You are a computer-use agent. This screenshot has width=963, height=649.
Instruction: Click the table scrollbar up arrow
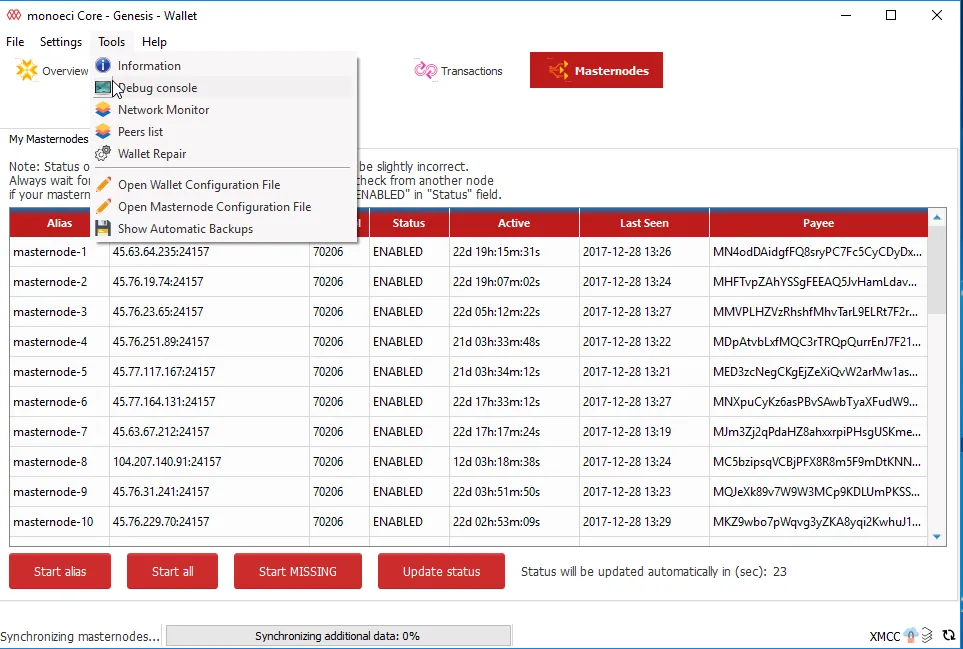937,217
